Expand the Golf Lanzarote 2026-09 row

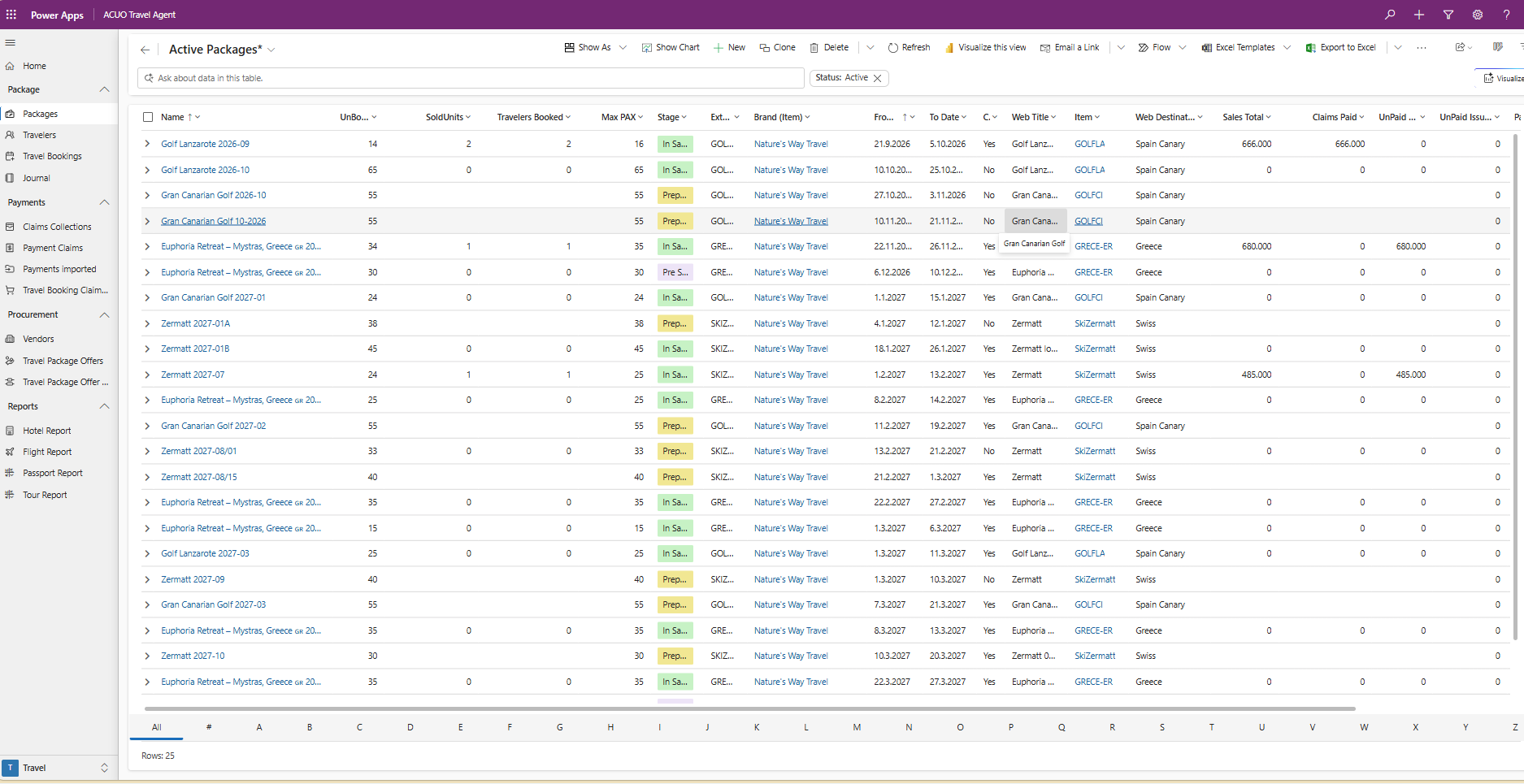point(147,144)
